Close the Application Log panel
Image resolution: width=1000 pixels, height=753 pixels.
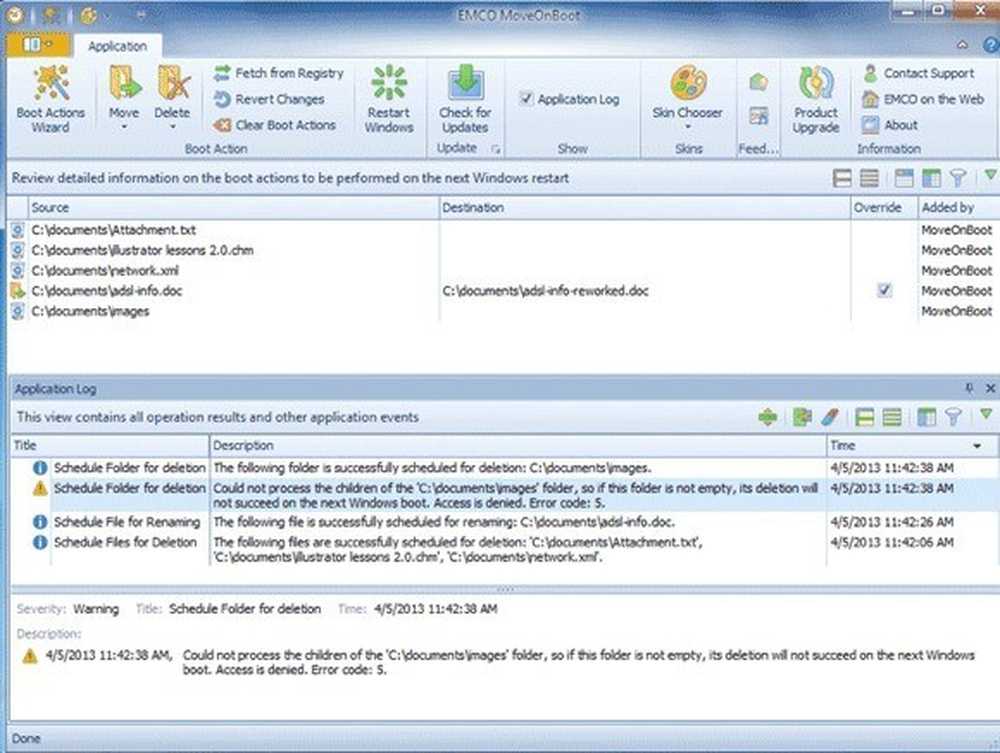(990, 388)
